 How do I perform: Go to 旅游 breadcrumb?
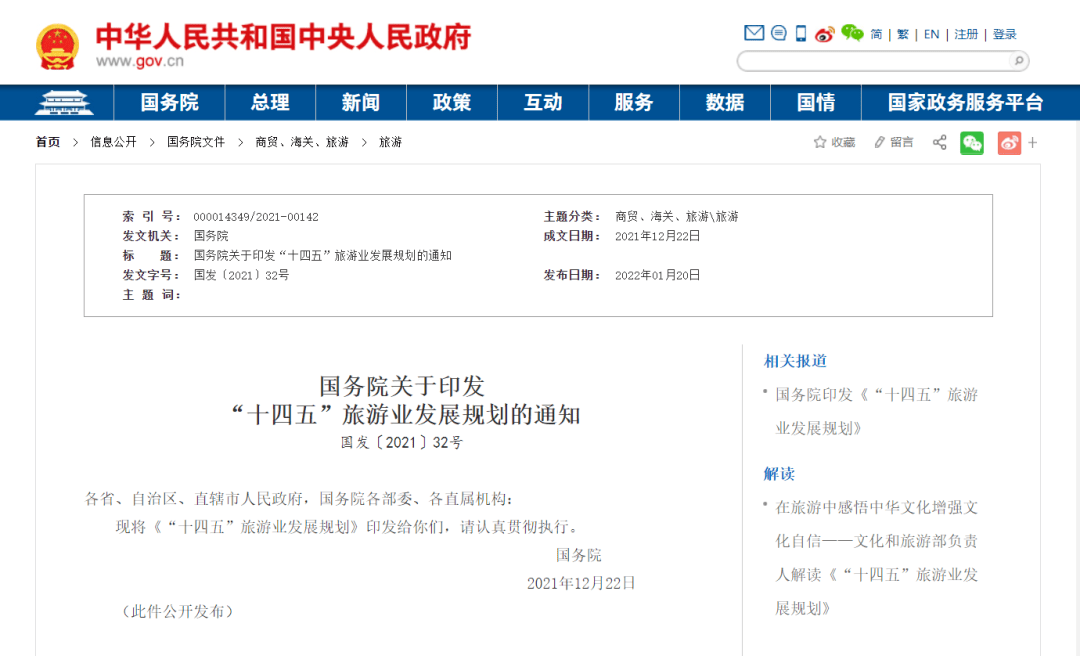391,142
